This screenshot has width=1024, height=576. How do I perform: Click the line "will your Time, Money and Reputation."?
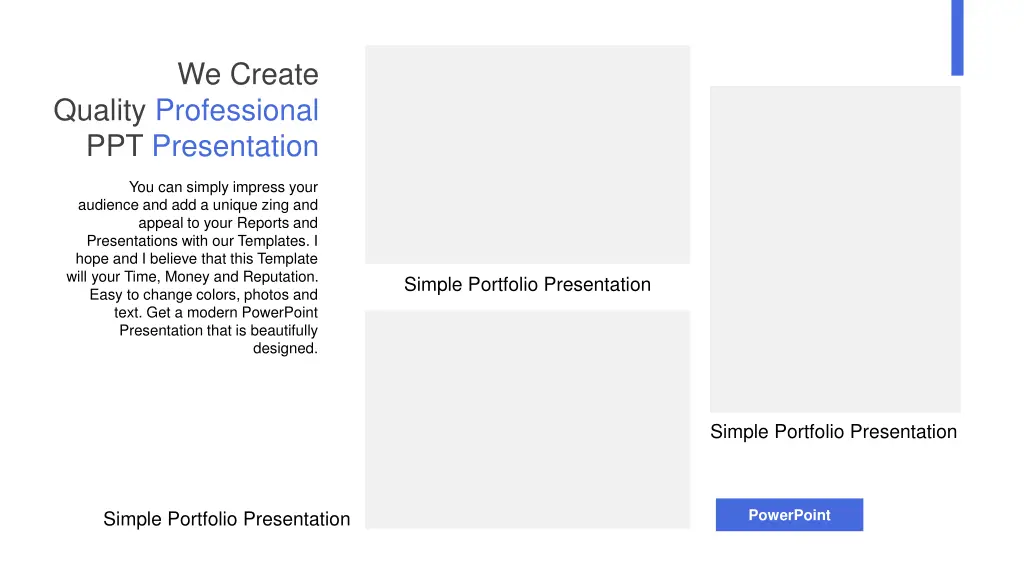192,277
